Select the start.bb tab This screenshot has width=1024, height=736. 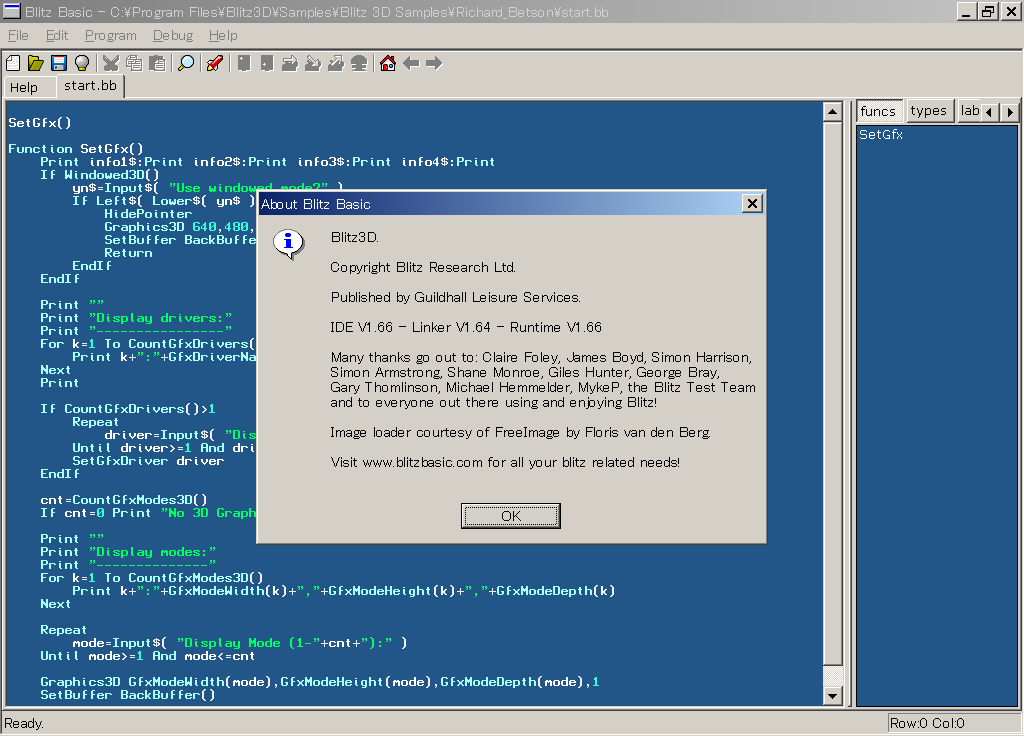pos(90,86)
